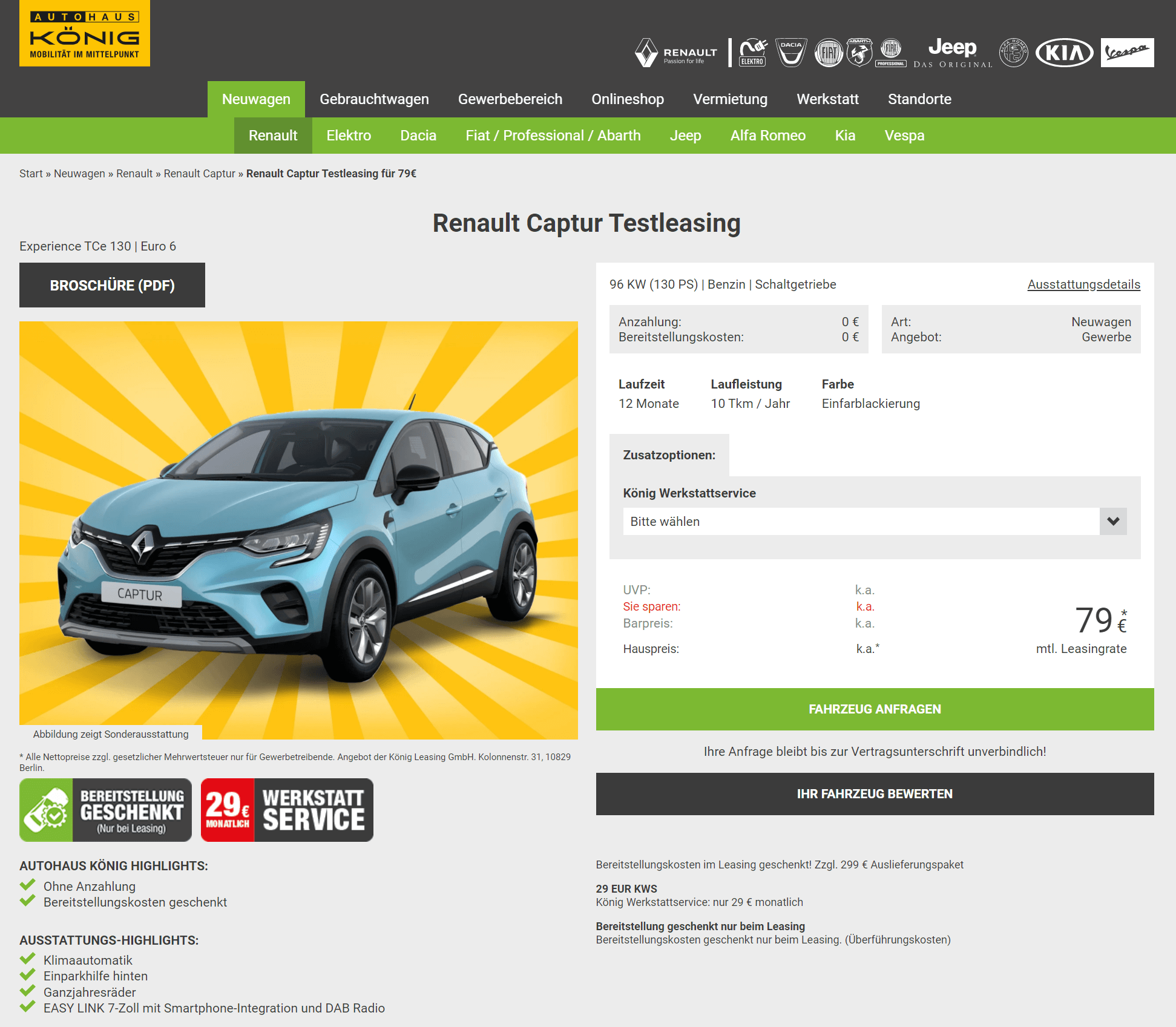Click the Neuwagen breadcrumb link
The width and height of the screenshot is (1176, 1027).
pyautogui.click(x=79, y=174)
